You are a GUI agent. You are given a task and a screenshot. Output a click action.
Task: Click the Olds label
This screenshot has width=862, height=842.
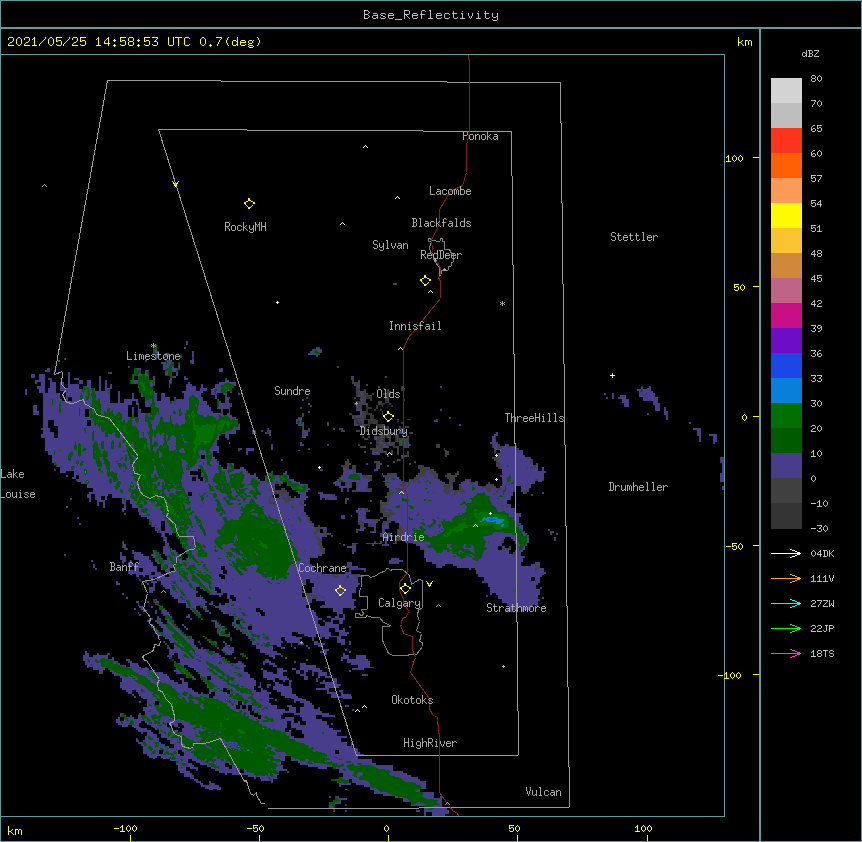point(388,394)
